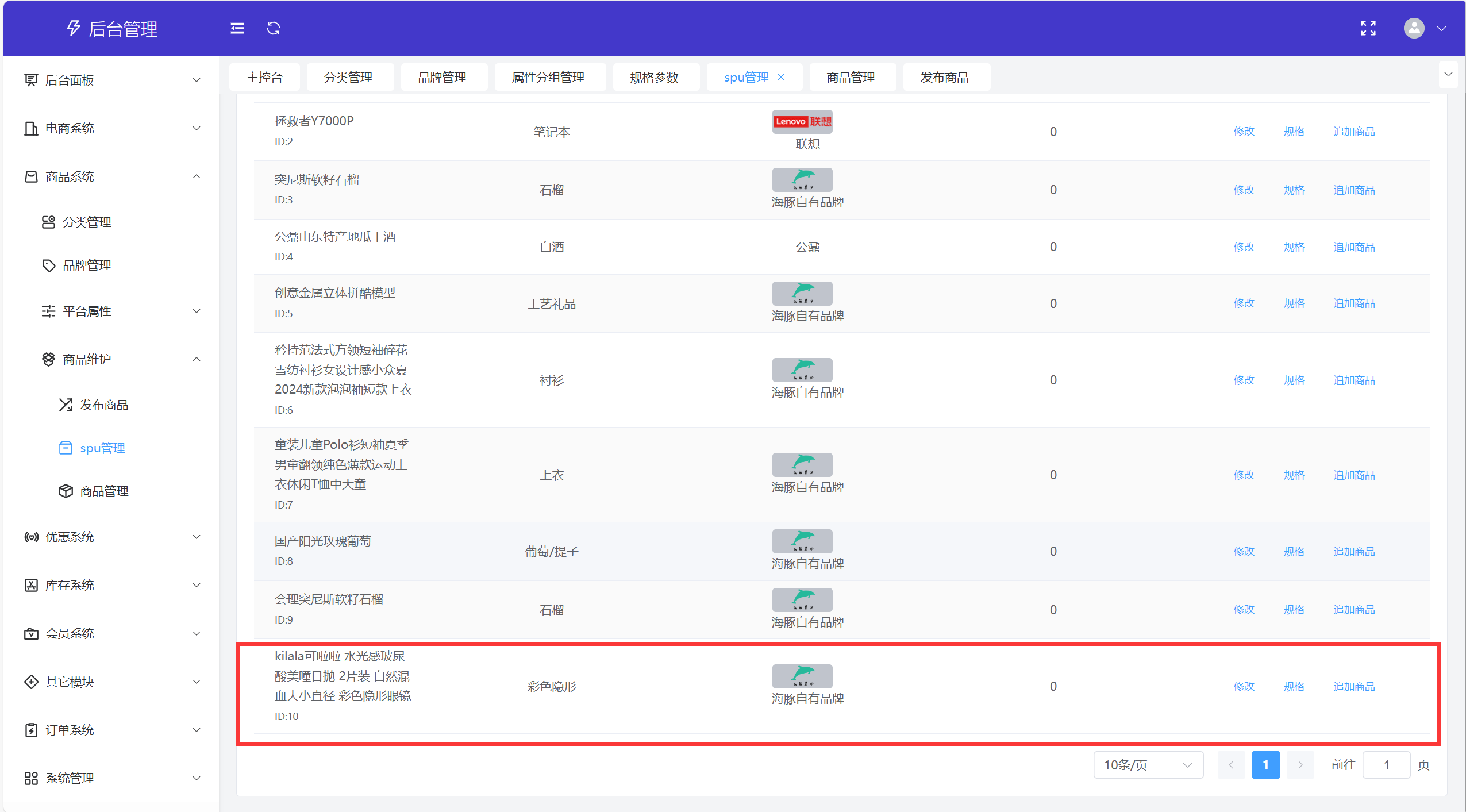Click dolphin brand logo in 突尼斯软籽石榴 row

pos(802,179)
